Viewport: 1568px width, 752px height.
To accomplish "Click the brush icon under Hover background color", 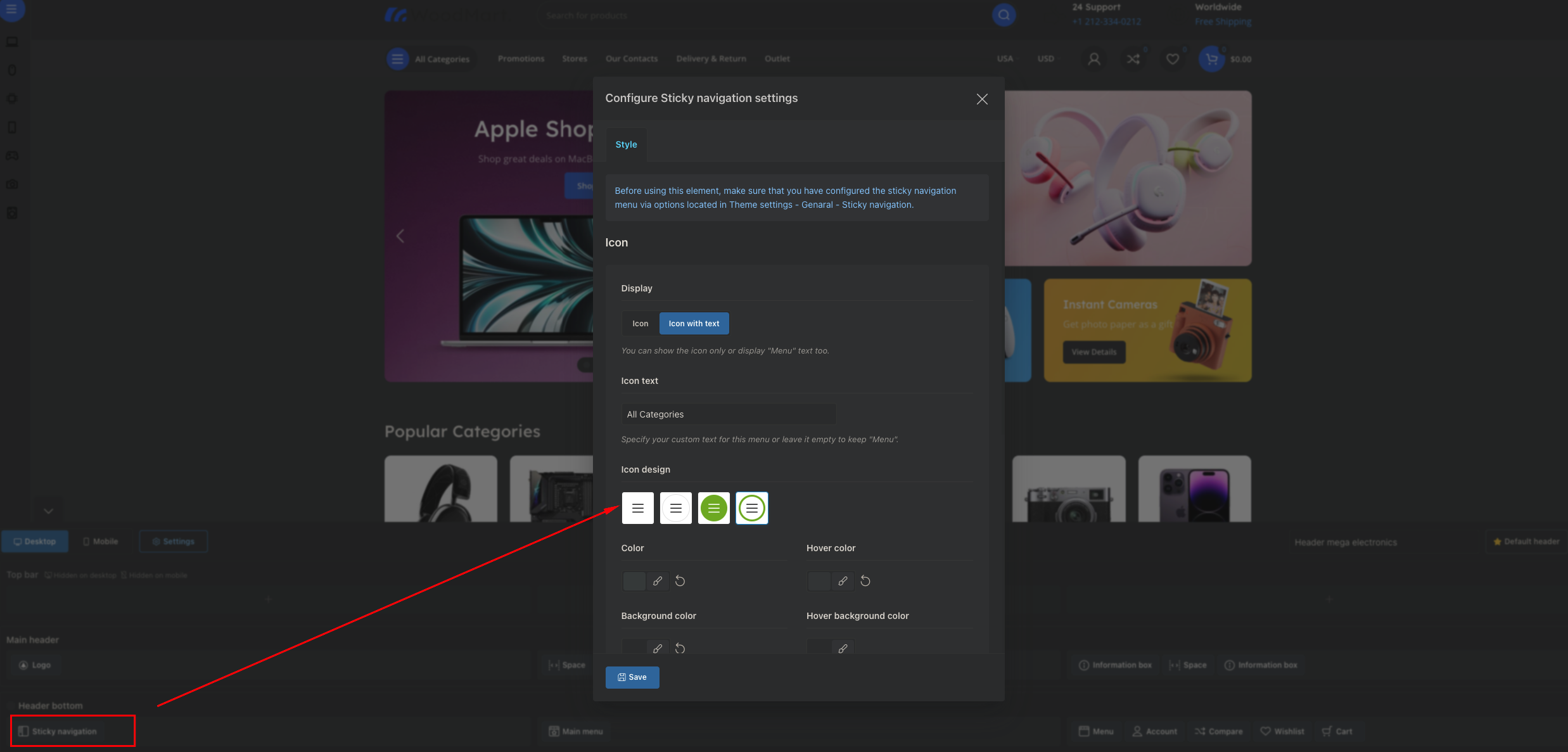I will click(x=843, y=647).
